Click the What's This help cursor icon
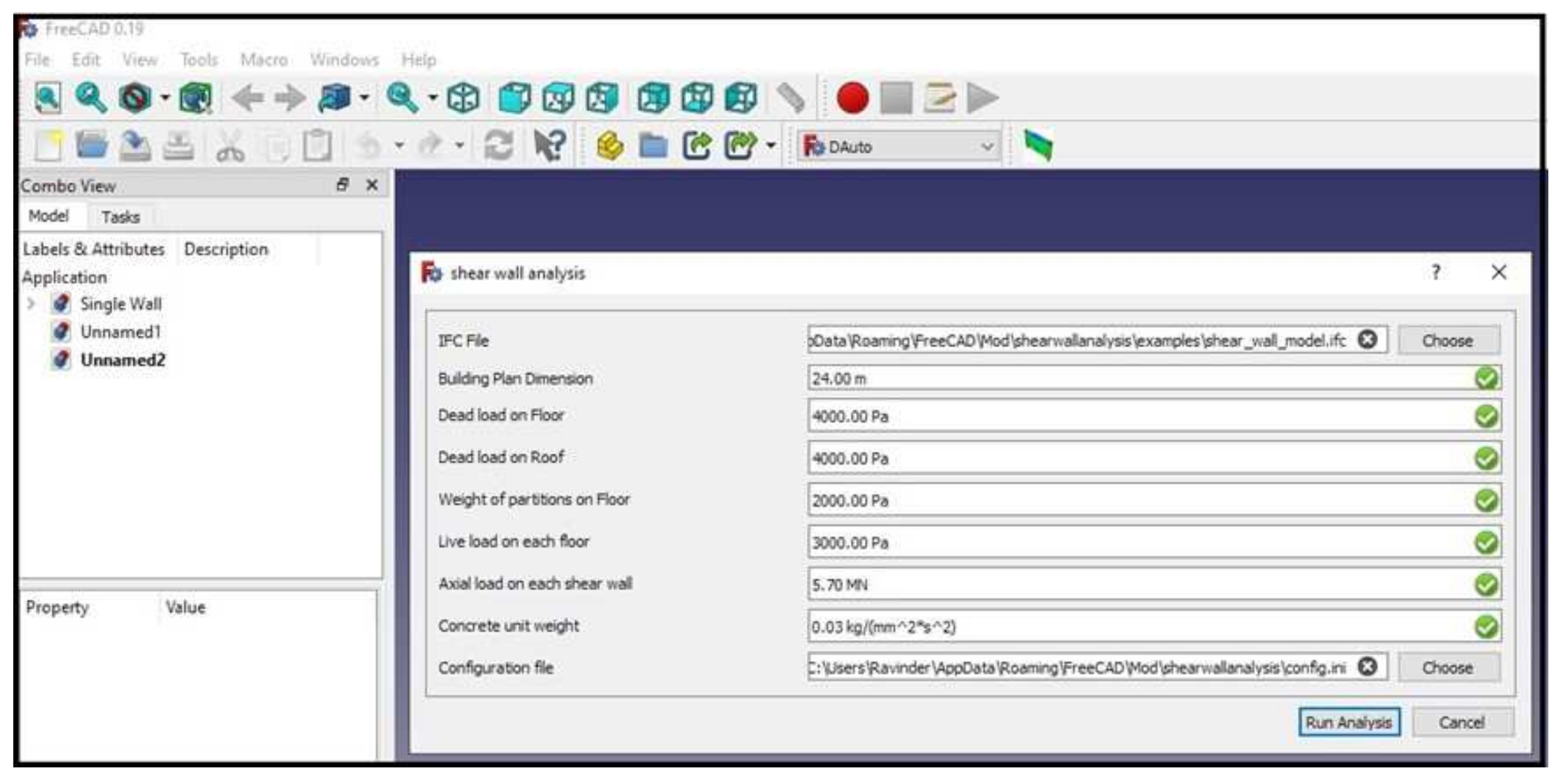Screen dimensions: 1560x784 coord(550,145)
